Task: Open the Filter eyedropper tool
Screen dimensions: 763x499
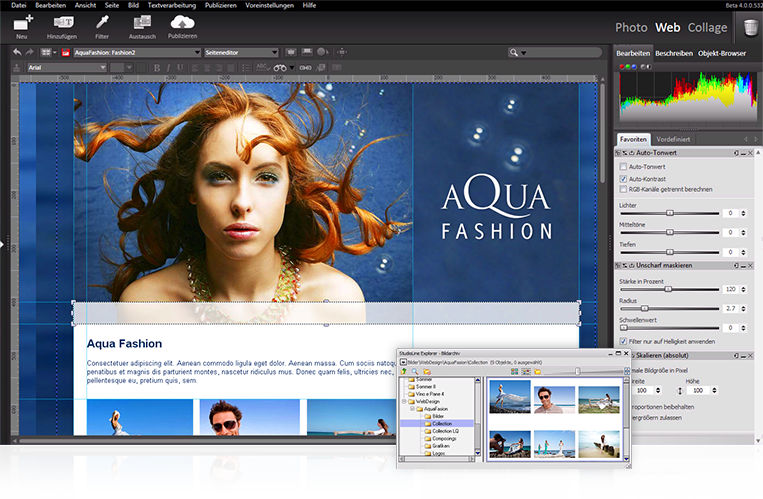Action: 102,22
